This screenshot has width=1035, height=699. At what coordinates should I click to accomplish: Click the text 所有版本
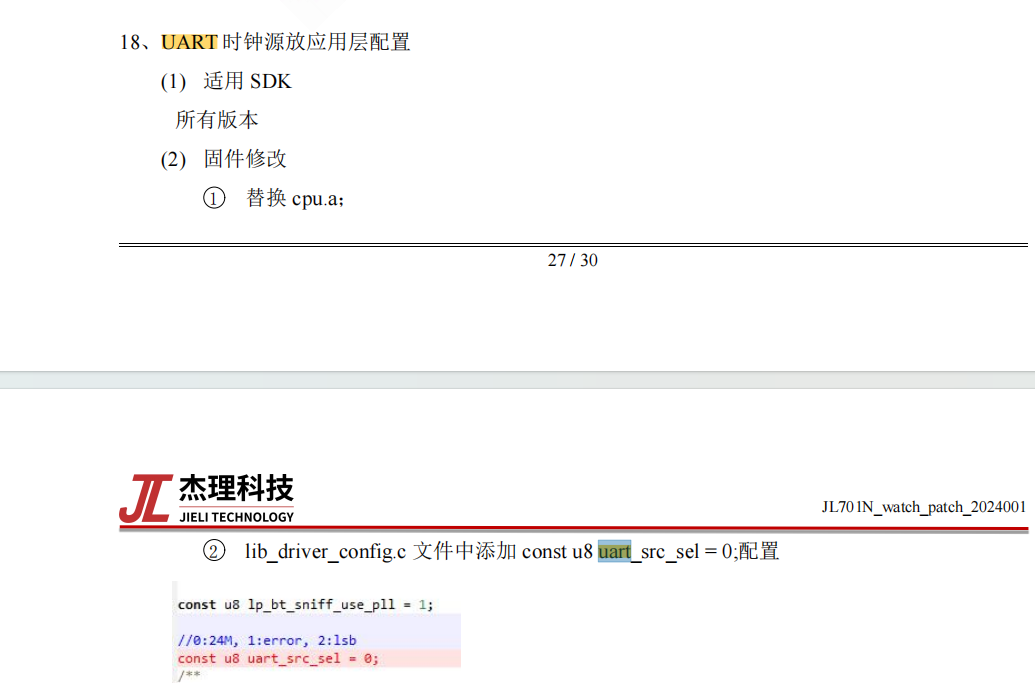coord(217,120)
